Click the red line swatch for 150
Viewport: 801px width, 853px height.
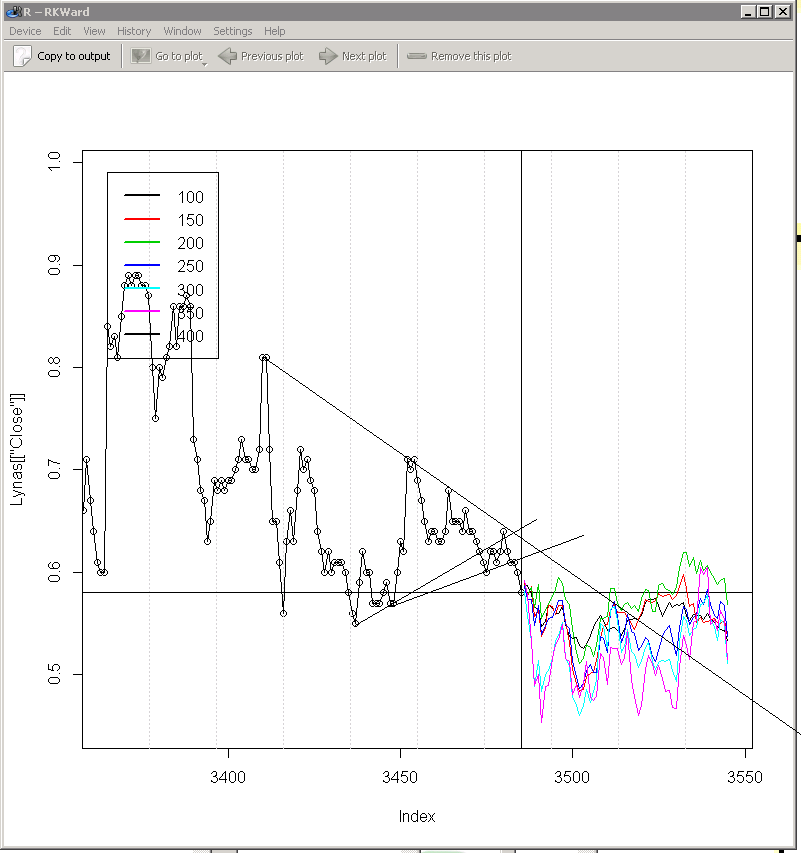click(x=142, y=219)
